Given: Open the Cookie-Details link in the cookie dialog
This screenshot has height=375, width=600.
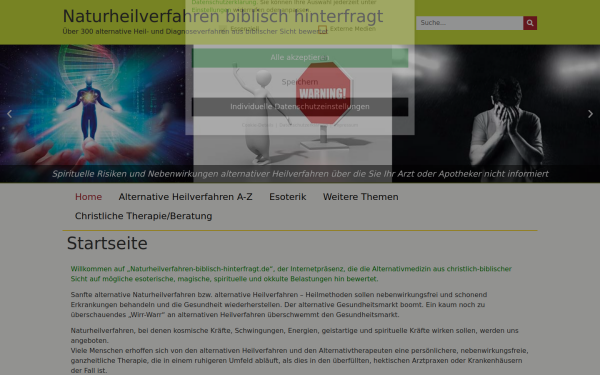Looking at the screenshot, I should point(257,125).
